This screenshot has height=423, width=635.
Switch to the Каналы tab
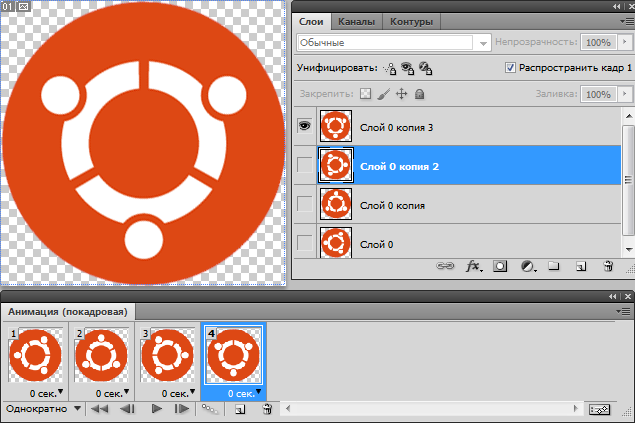click(356, 21)
